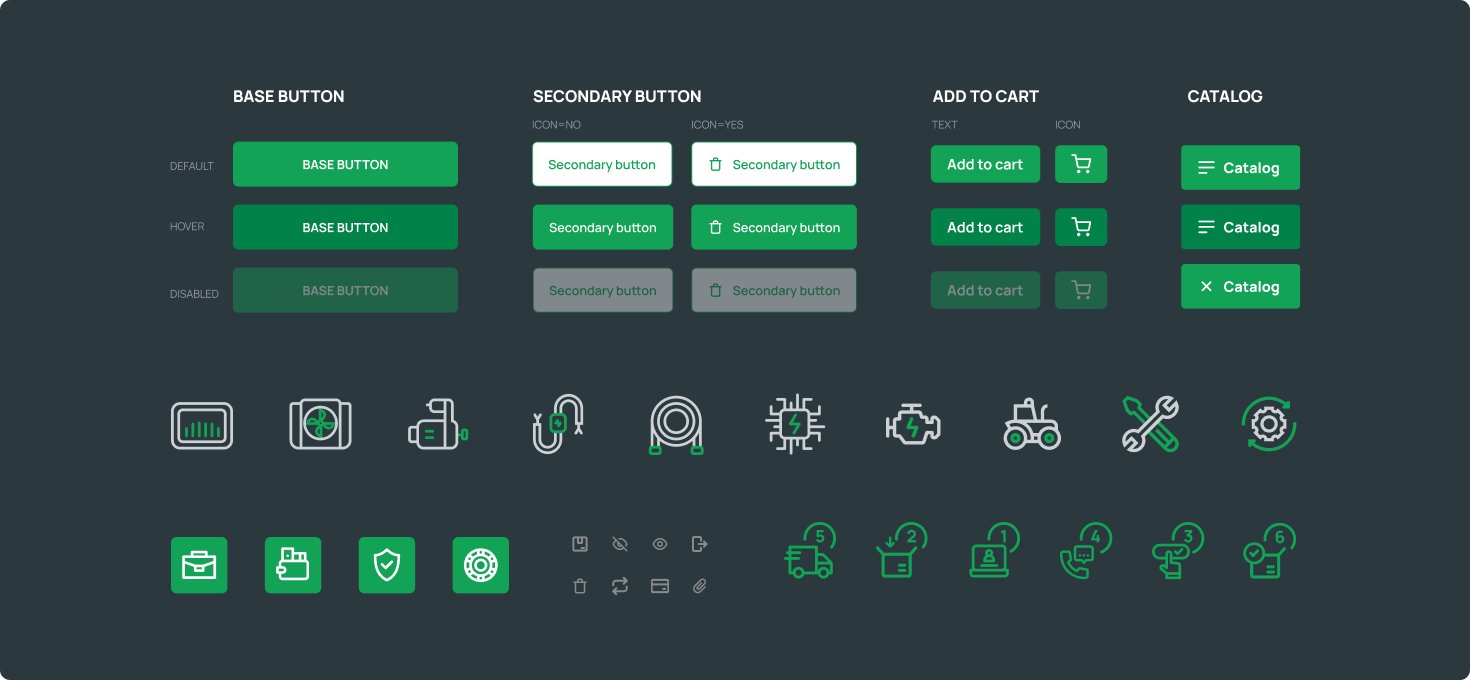The width and height of the screenshot is (1470, 680).
Task: Open the default Catalog menu button
Action: [1240, 168]
